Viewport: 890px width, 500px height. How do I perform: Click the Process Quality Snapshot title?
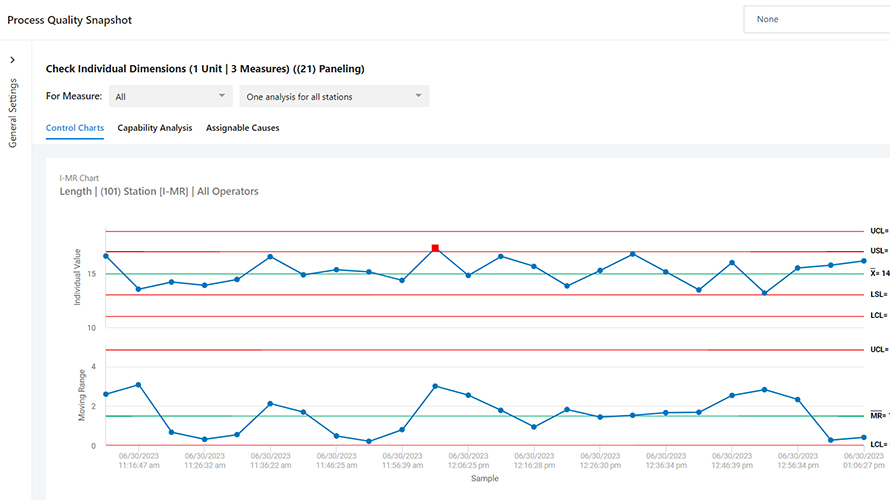point(69,20)
